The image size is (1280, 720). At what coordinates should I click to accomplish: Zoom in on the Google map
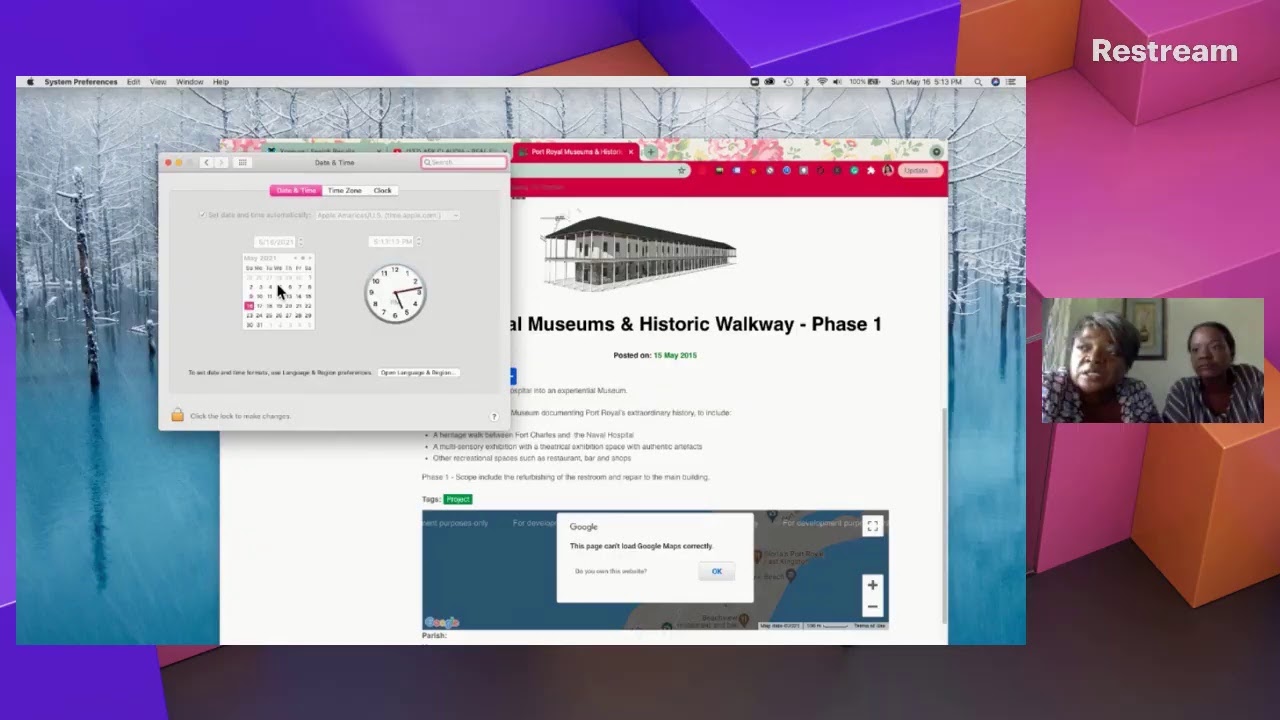coord(872,585)
